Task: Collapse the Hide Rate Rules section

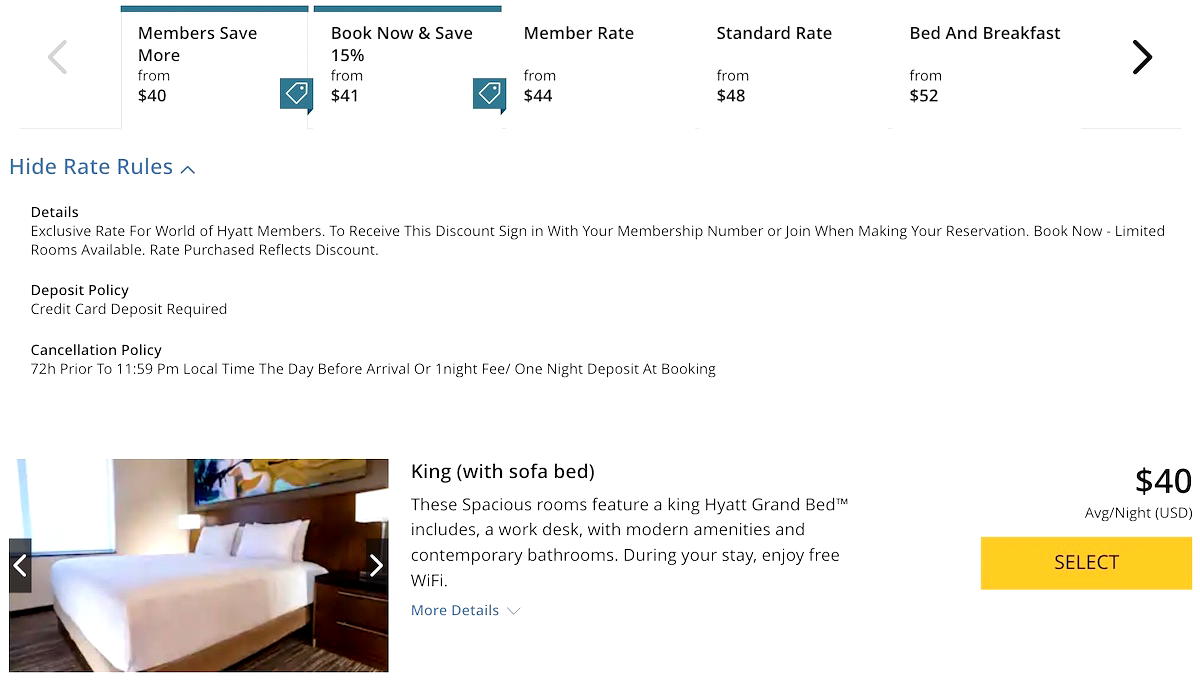Action: click(x=91, y=167)
